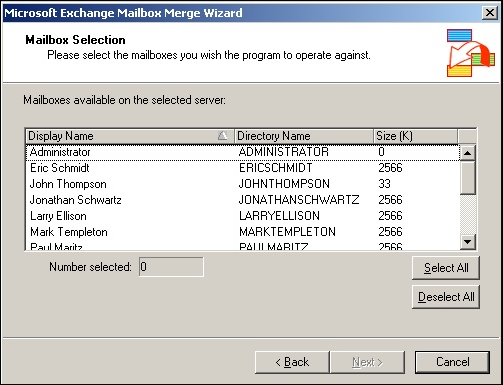This screenshot has width=503, height=385.
Task: Click the greyed-out Next button
Action: pyautogui.click(x=367, y=362)
